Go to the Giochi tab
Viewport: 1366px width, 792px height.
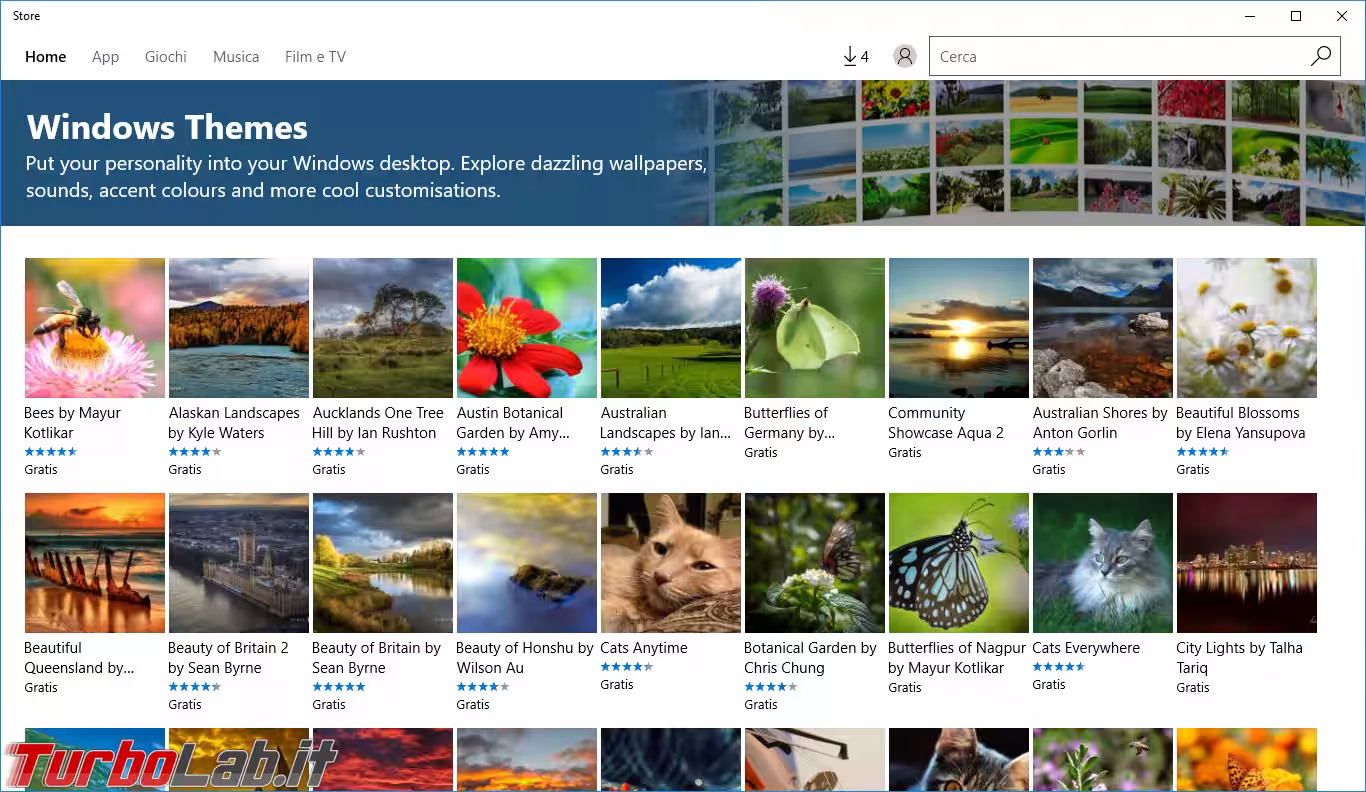point(165,57)
